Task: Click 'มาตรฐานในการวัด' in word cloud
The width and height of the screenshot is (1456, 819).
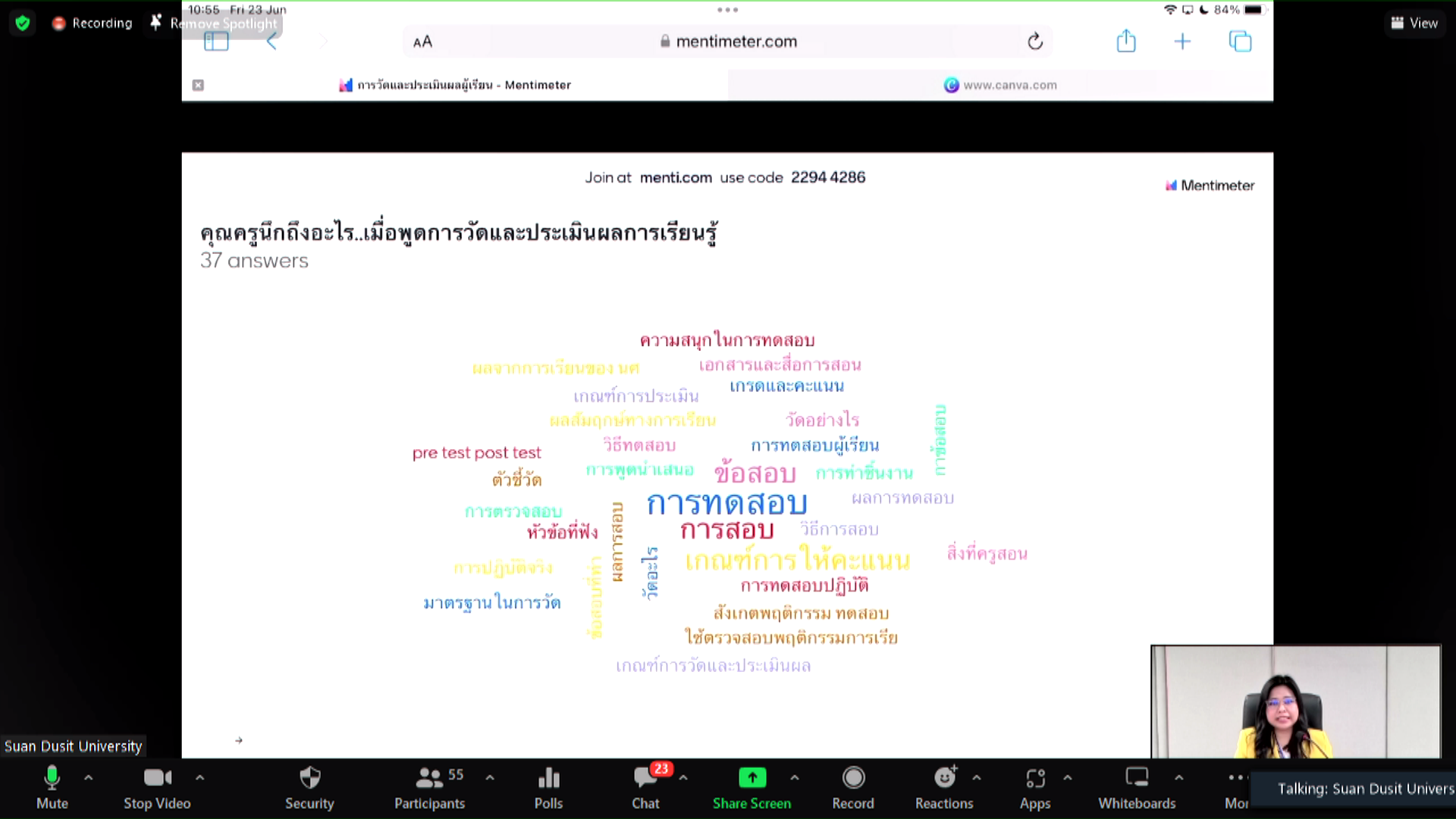Action: 491,603
